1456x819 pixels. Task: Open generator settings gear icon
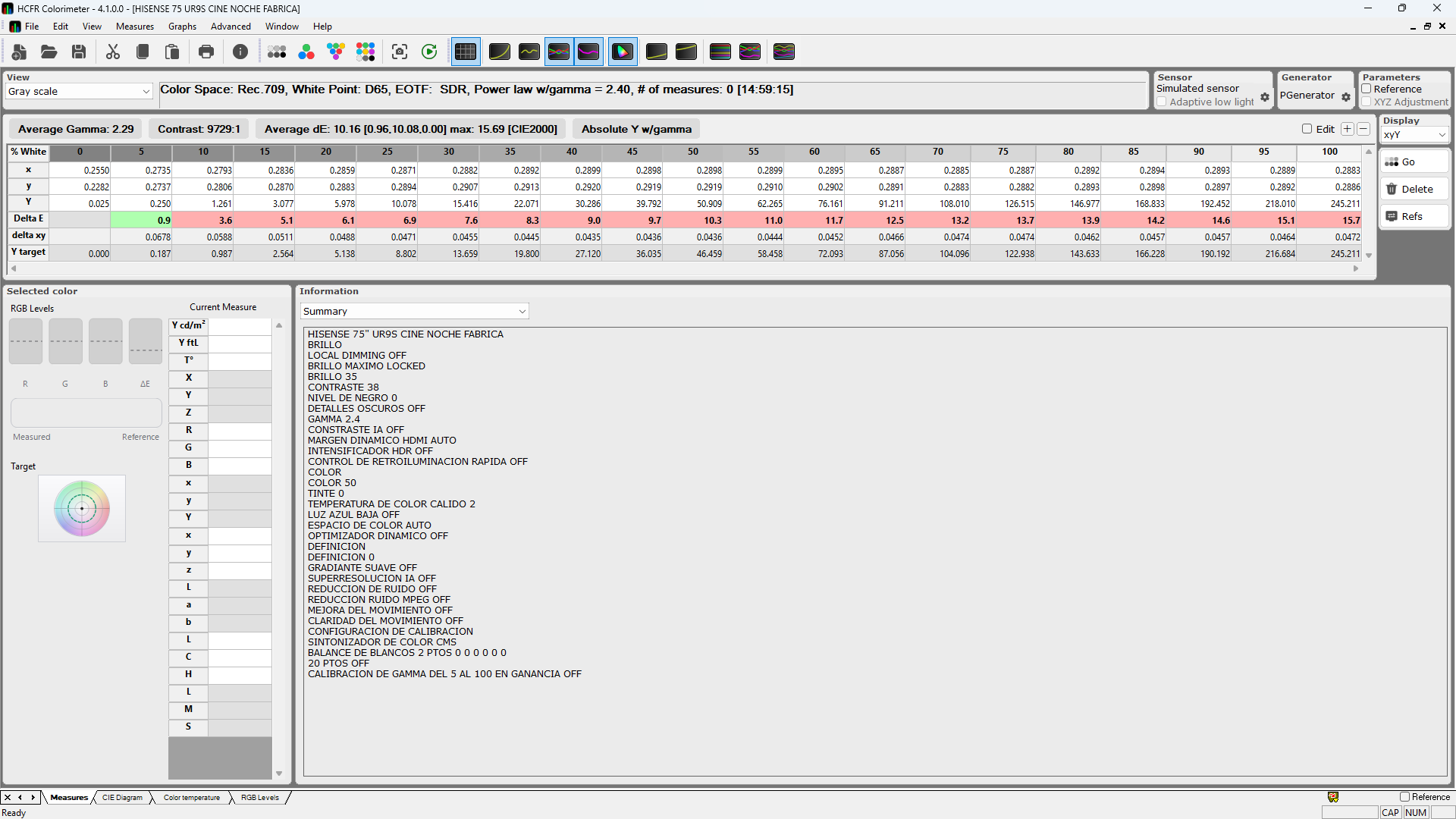click(x=1346, y=97)
